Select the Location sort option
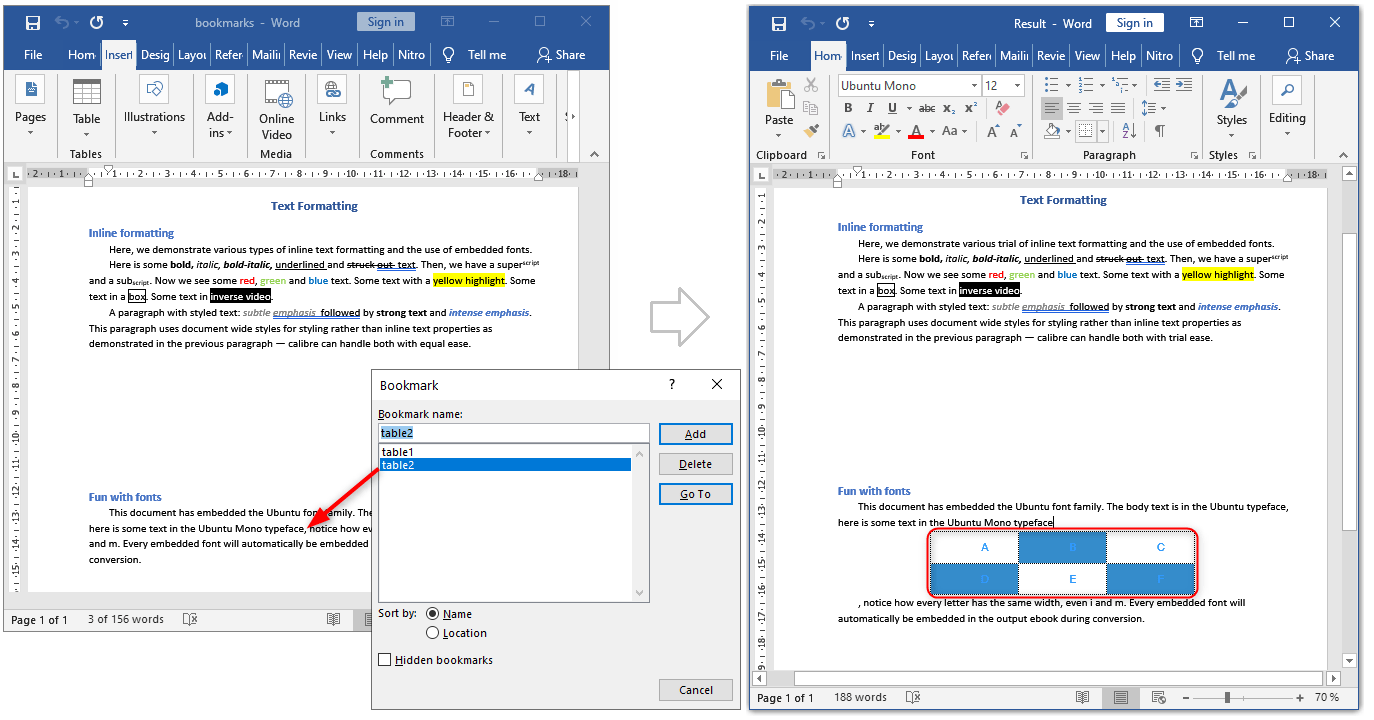Viewport: 1374px width, 720px height. pyautogui.click(x=431, y=633)
